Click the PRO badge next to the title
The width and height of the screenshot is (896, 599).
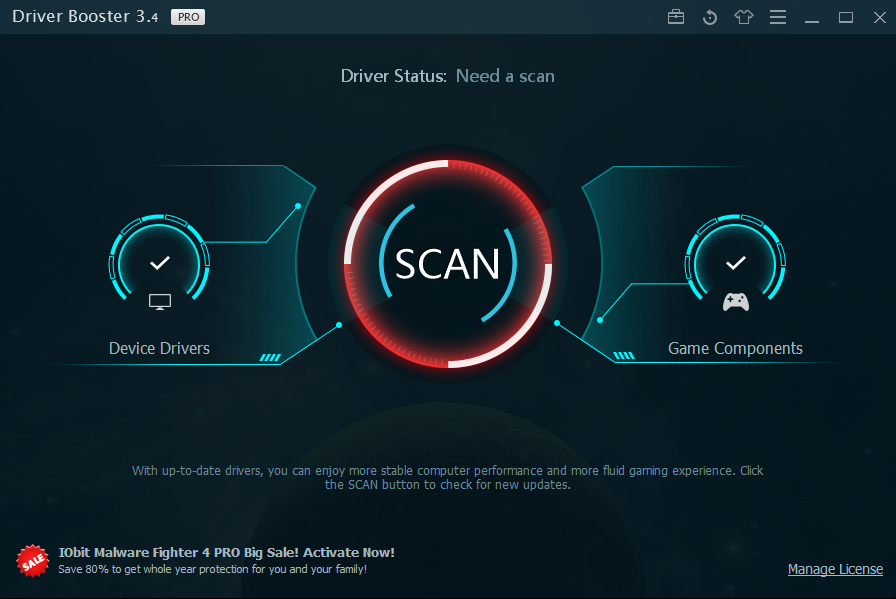pos(187,16)
